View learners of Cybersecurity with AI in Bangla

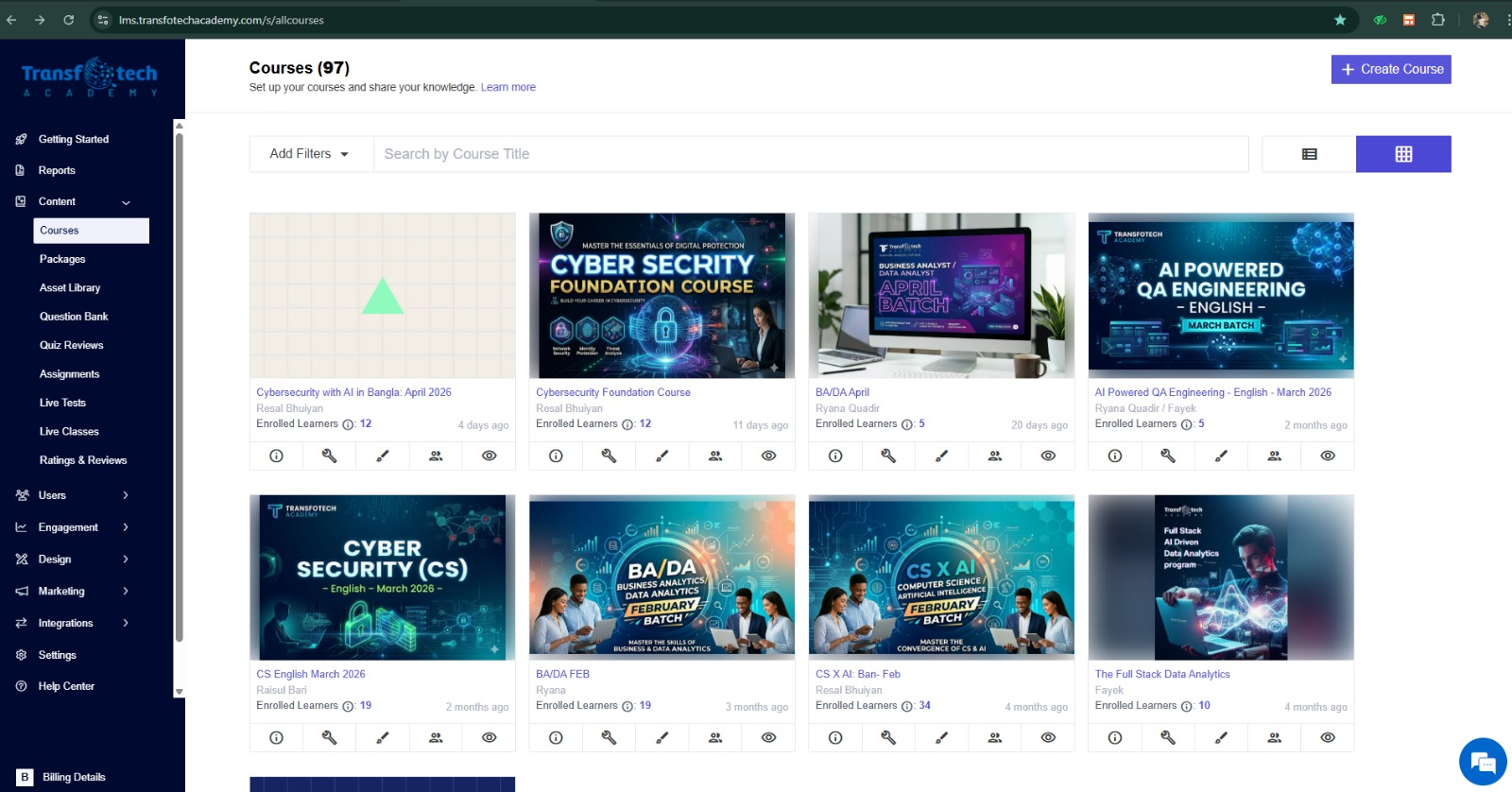[x=436, y=456]
